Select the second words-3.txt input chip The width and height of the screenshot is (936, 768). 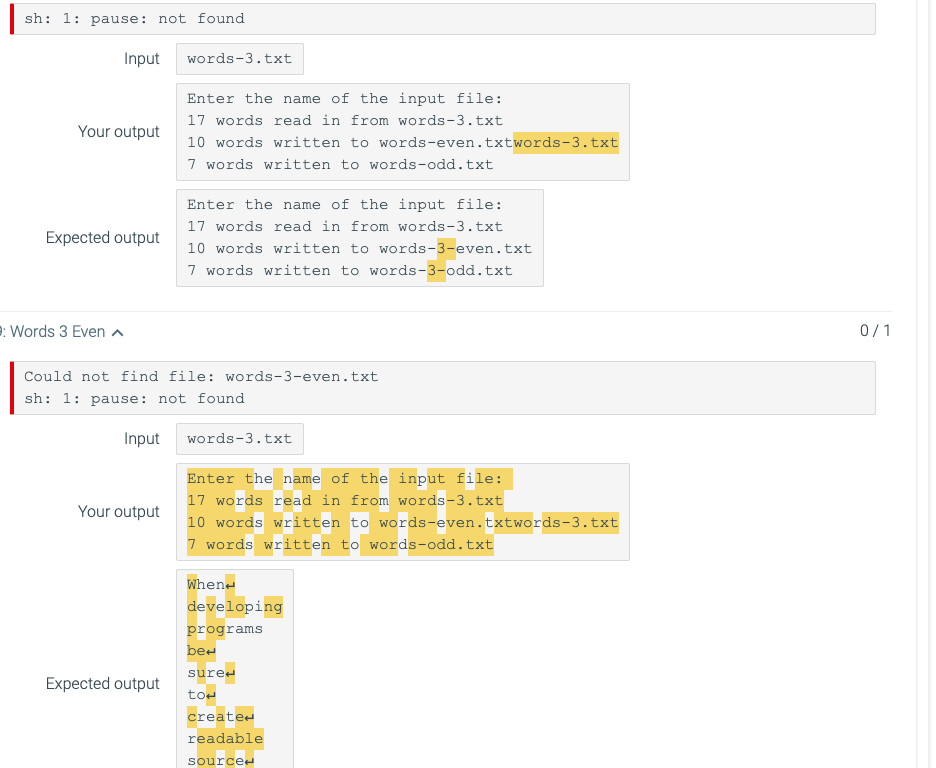click(239, 438)
